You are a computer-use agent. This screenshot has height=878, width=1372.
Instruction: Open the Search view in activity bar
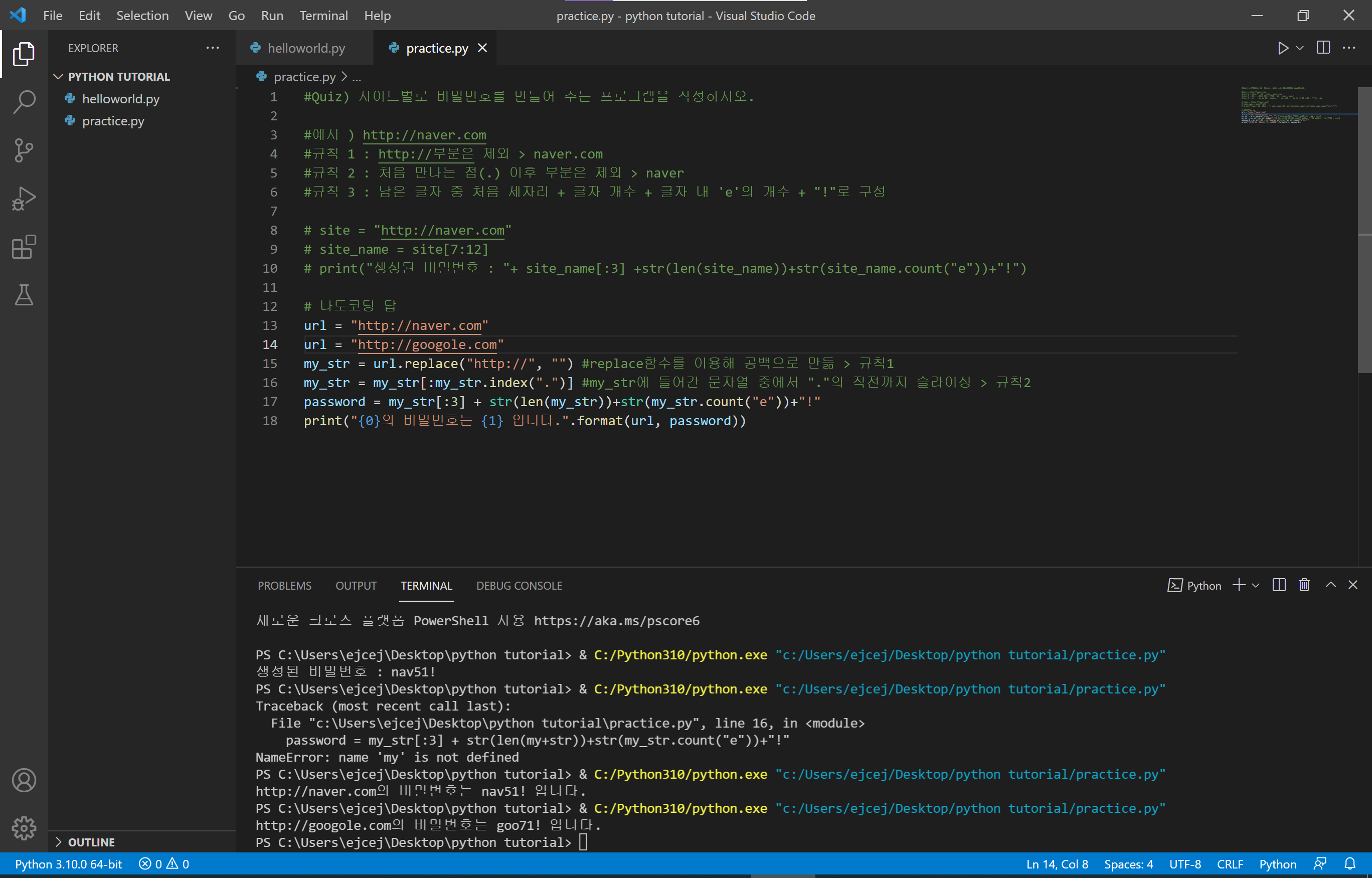(x=24, y=102)
